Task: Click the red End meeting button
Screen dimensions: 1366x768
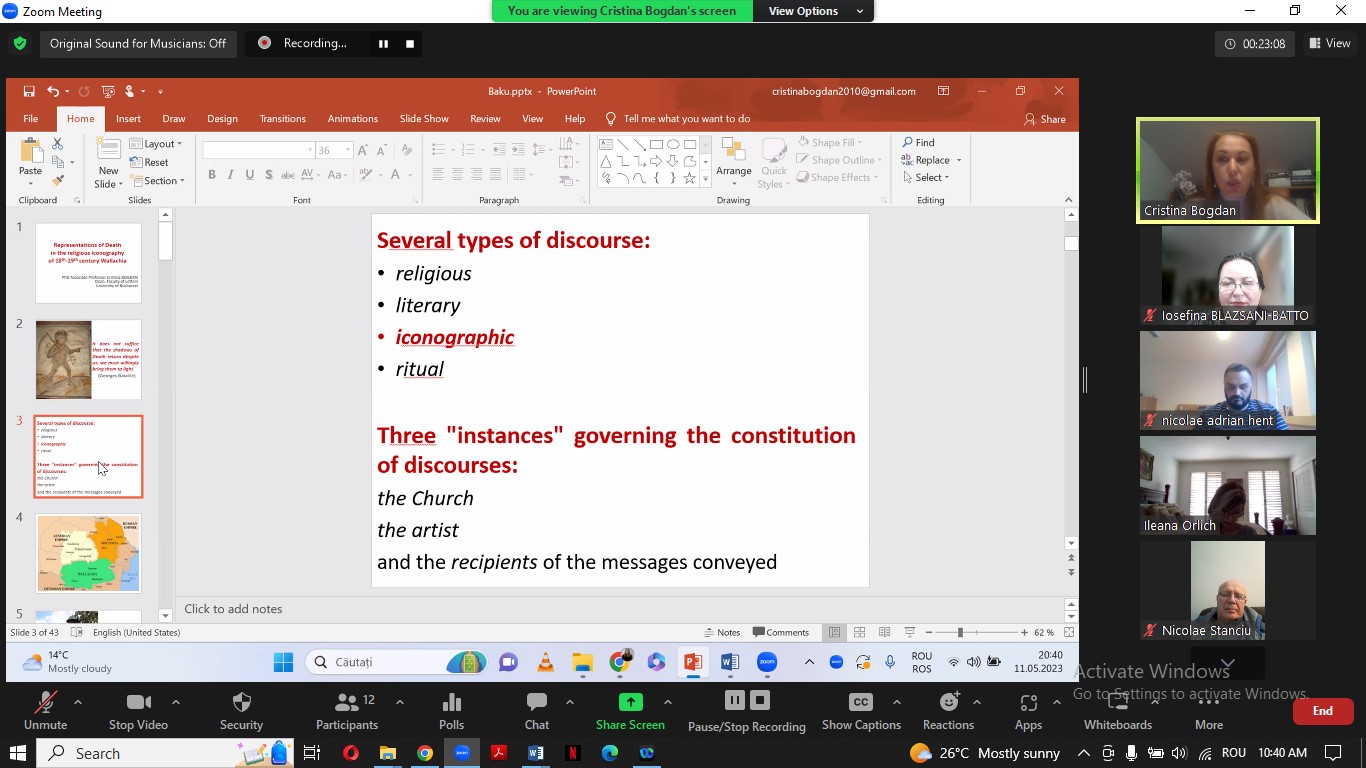Action: (x=1323, y=711)
